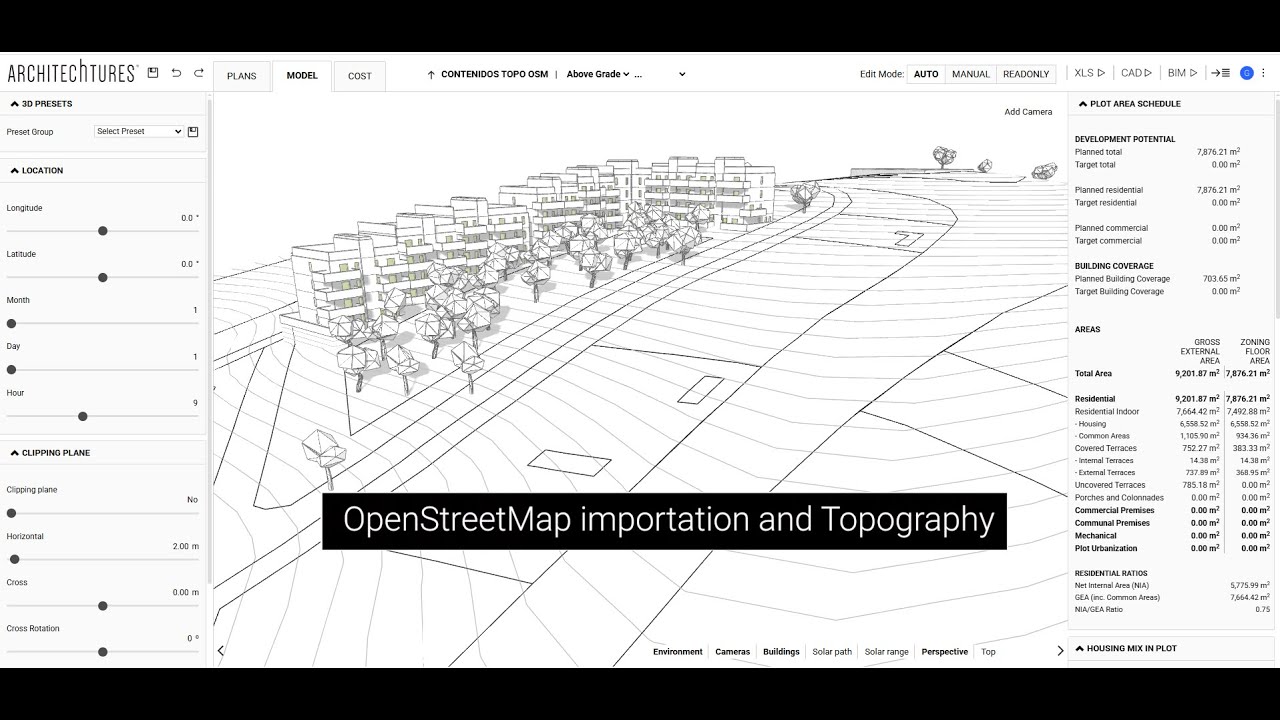Open the Environment options
This screenshot has width=1280, height=720.
click(x=678, y=652)
